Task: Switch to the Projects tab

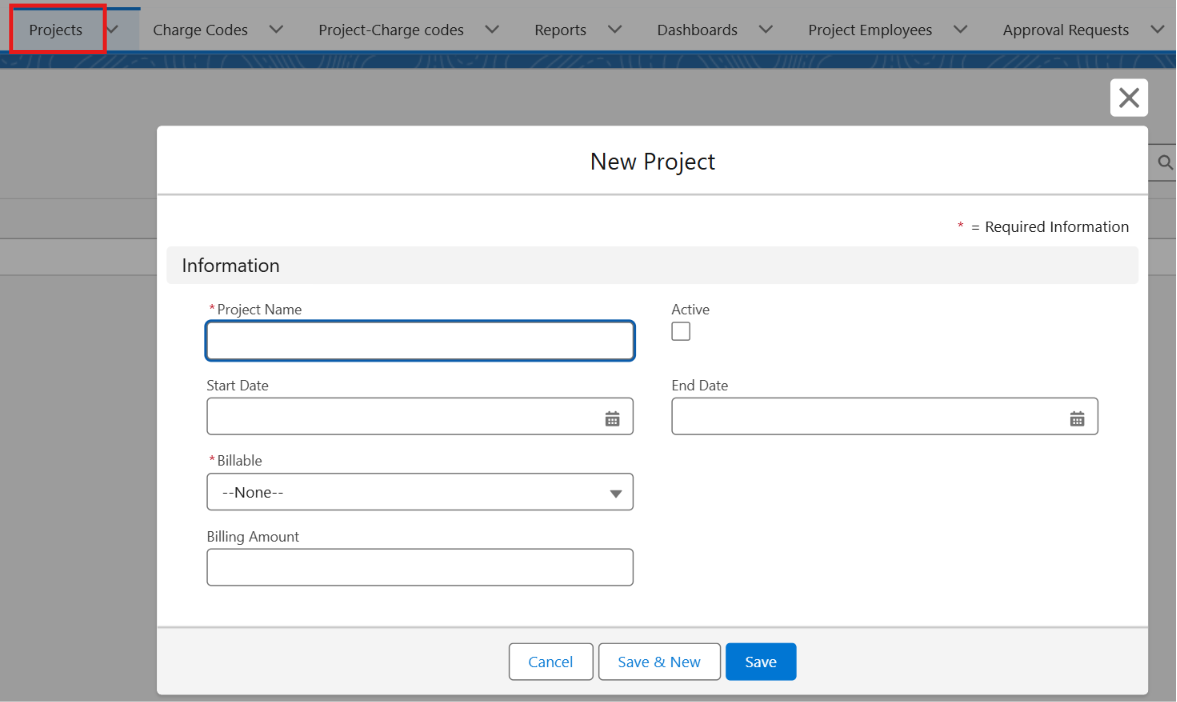Action: pos(56,30)
